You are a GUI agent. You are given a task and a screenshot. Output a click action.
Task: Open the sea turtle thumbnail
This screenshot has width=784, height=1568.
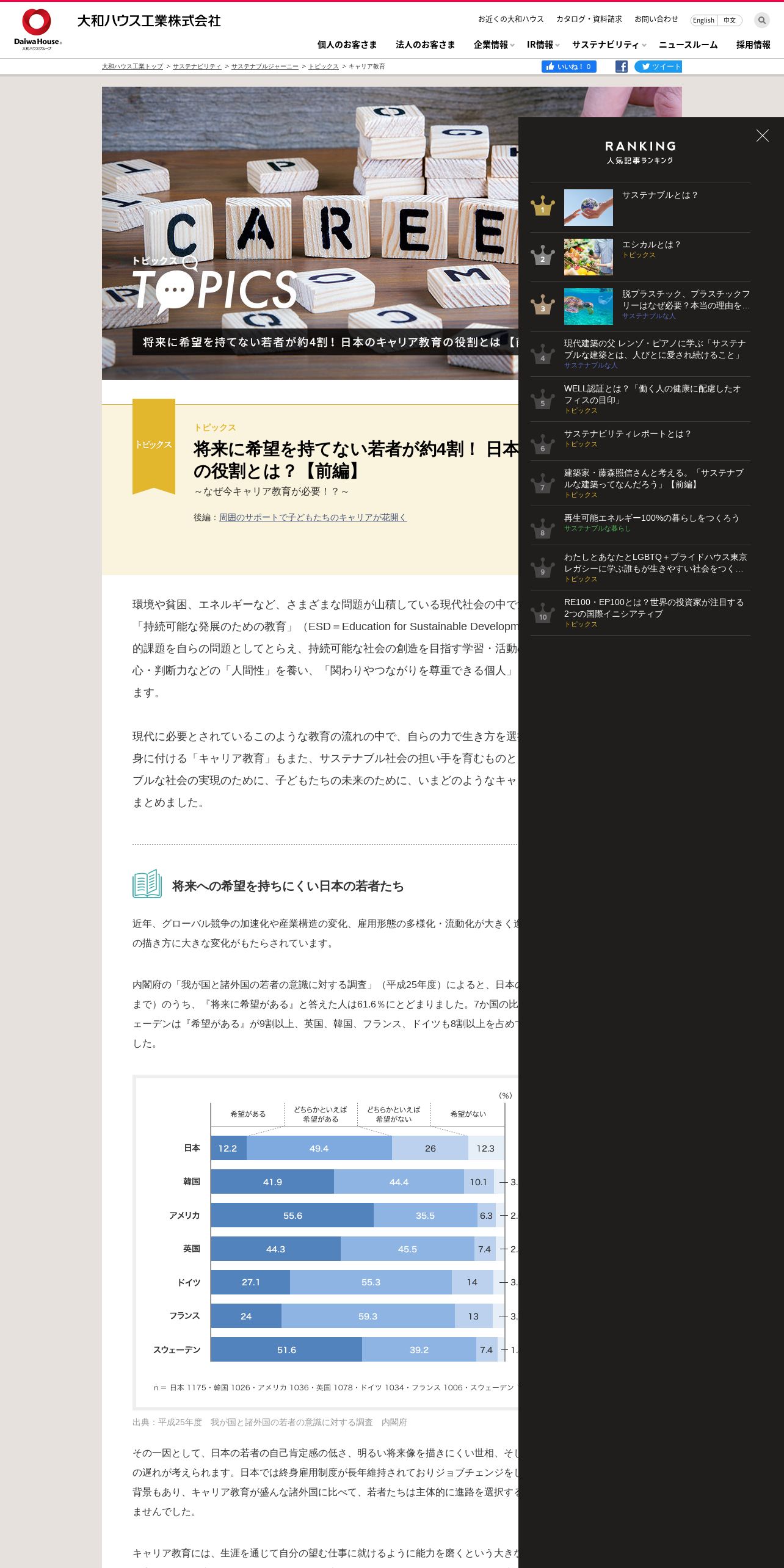tap(589, 307)
